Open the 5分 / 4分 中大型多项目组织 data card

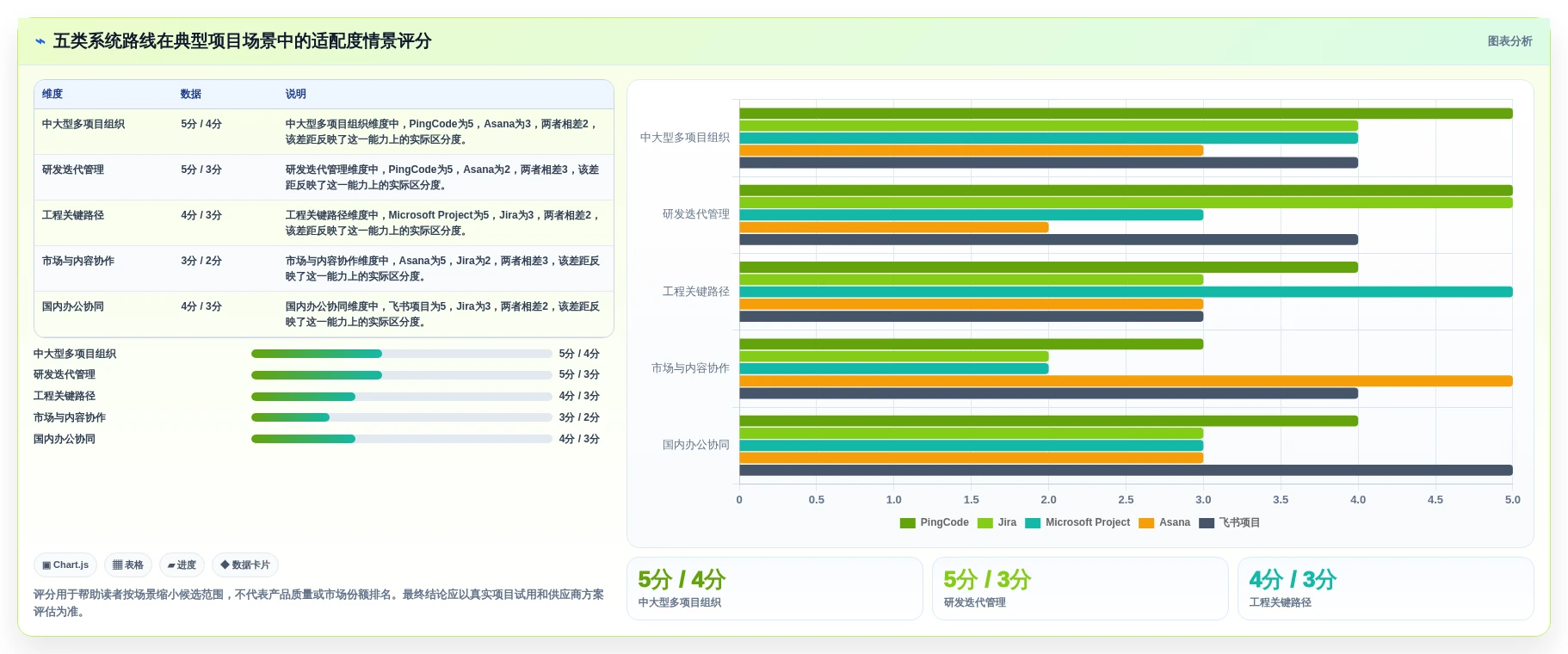click(775, 589)
